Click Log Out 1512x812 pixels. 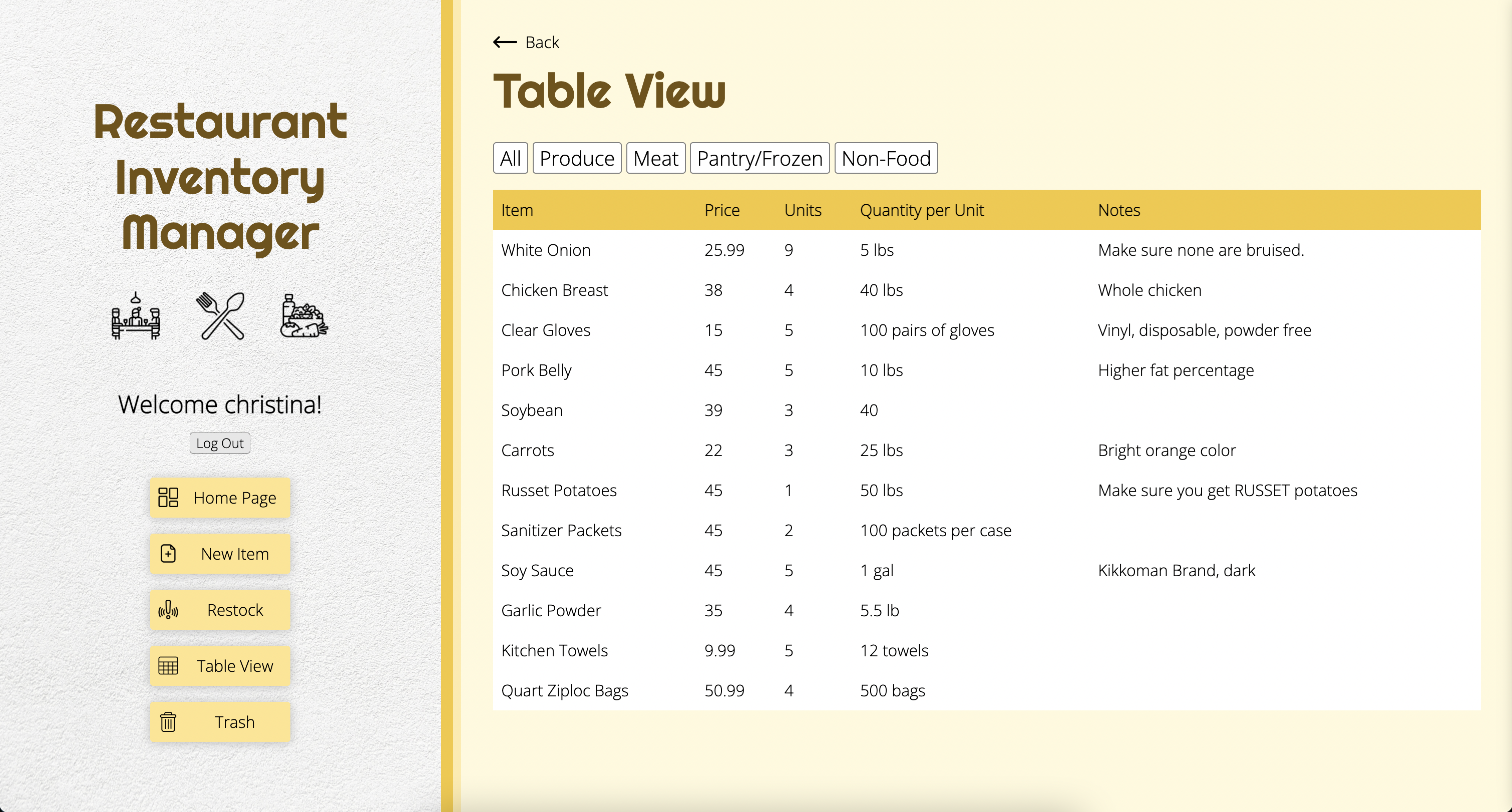(x=219, y=443)
